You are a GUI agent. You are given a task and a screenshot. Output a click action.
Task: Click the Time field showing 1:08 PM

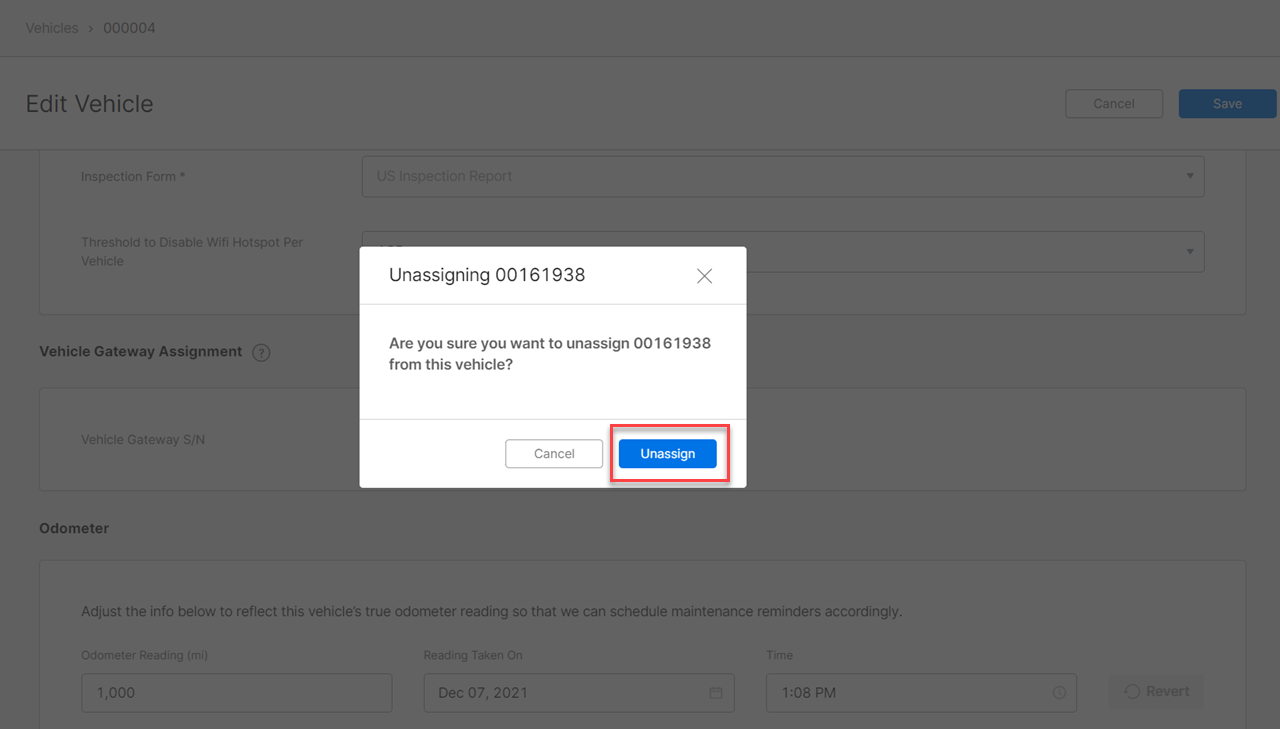click(x=900, y=692)
